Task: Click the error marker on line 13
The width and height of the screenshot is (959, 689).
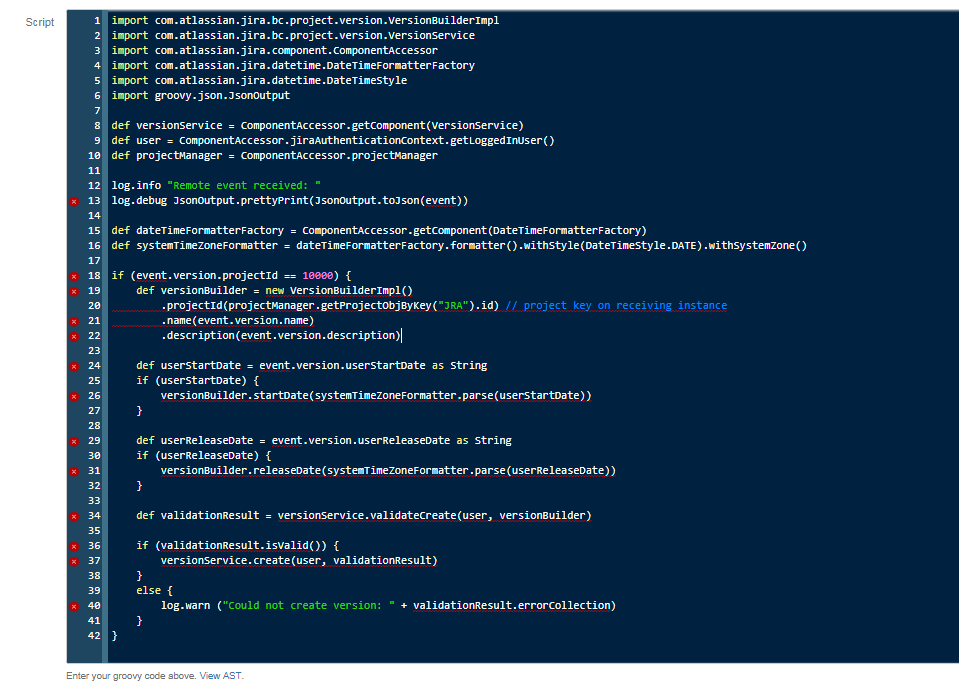Action: coord(74,201)
